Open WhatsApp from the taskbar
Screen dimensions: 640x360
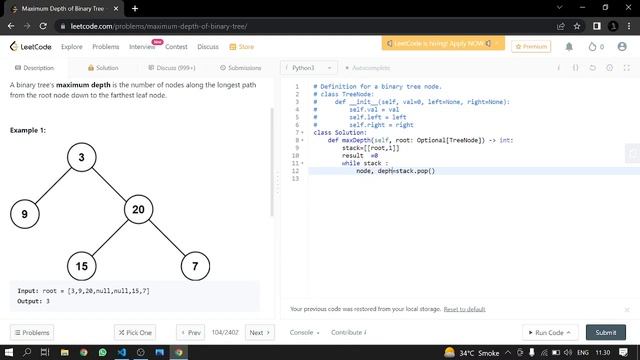pos(102,352)
